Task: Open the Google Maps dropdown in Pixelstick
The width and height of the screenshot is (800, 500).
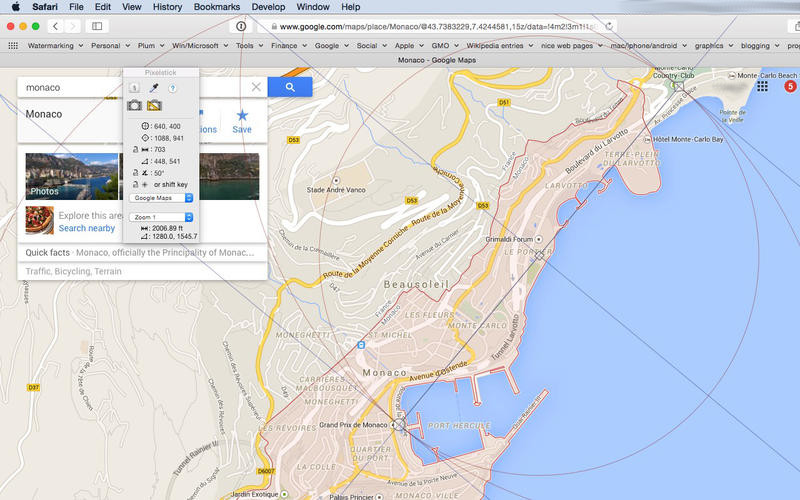Action: click(x=161, y=198)
